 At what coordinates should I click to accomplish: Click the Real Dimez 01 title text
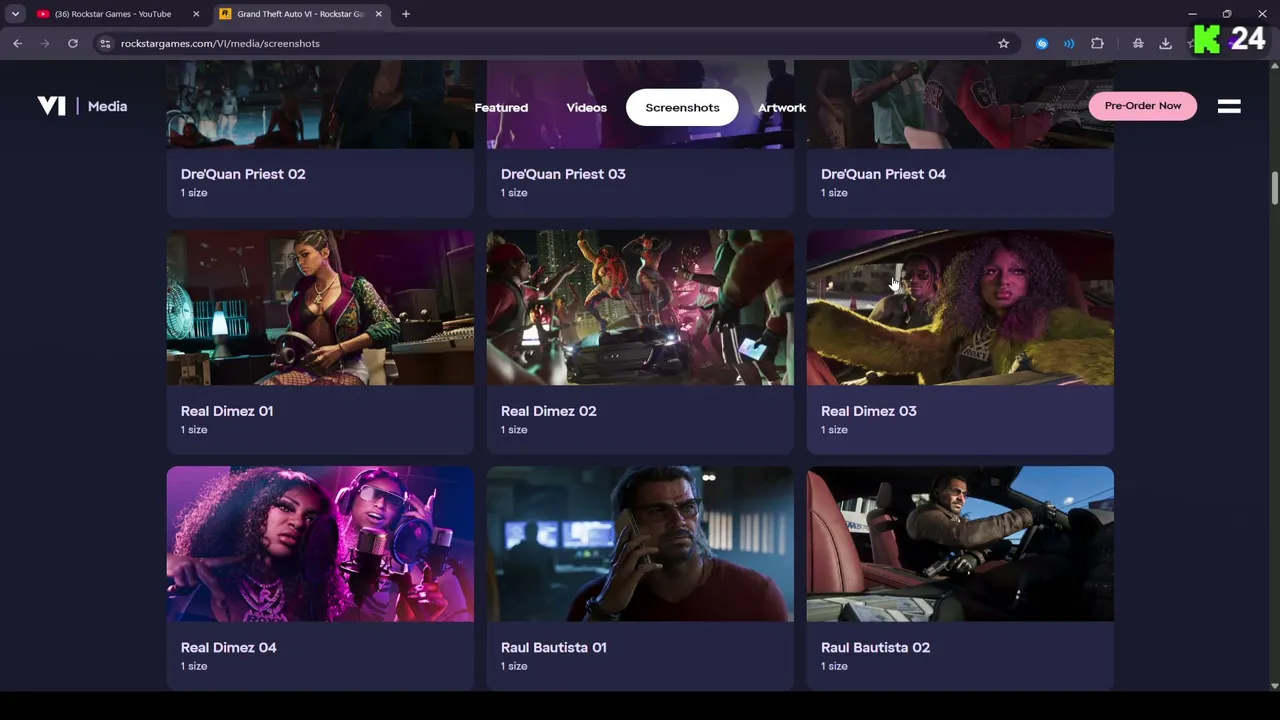tap(227, 411)
